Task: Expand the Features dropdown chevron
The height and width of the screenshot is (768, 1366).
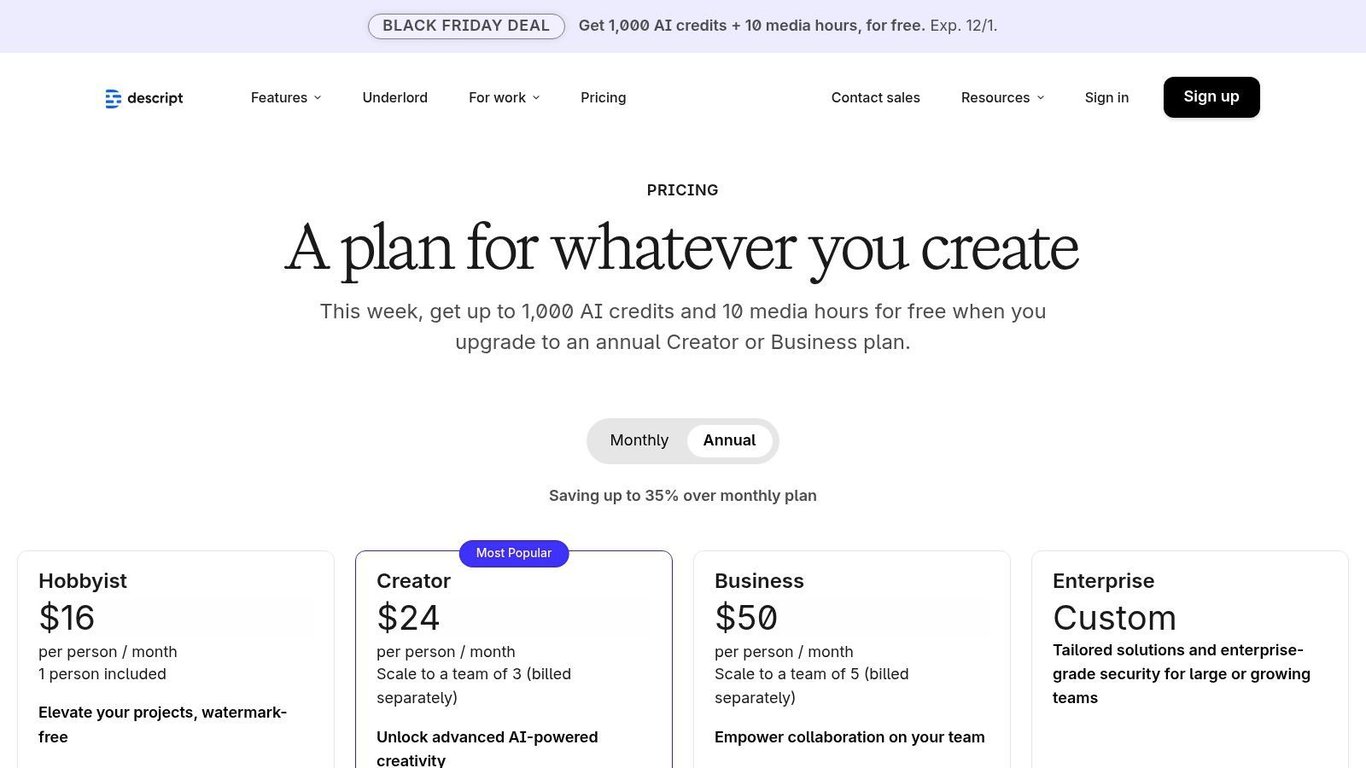Action: tap(318, 98)
